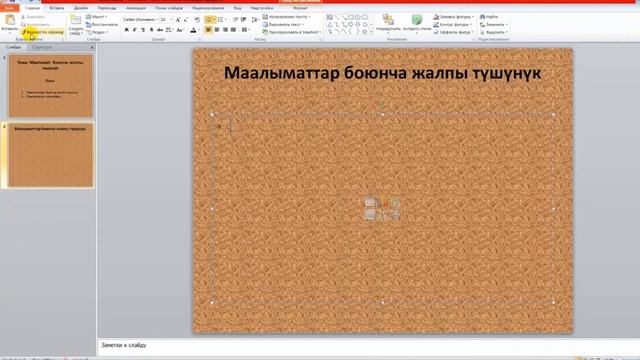The image size is (640, 360).
Task: Open character spacing options
Action: click(x=169, y=30)
